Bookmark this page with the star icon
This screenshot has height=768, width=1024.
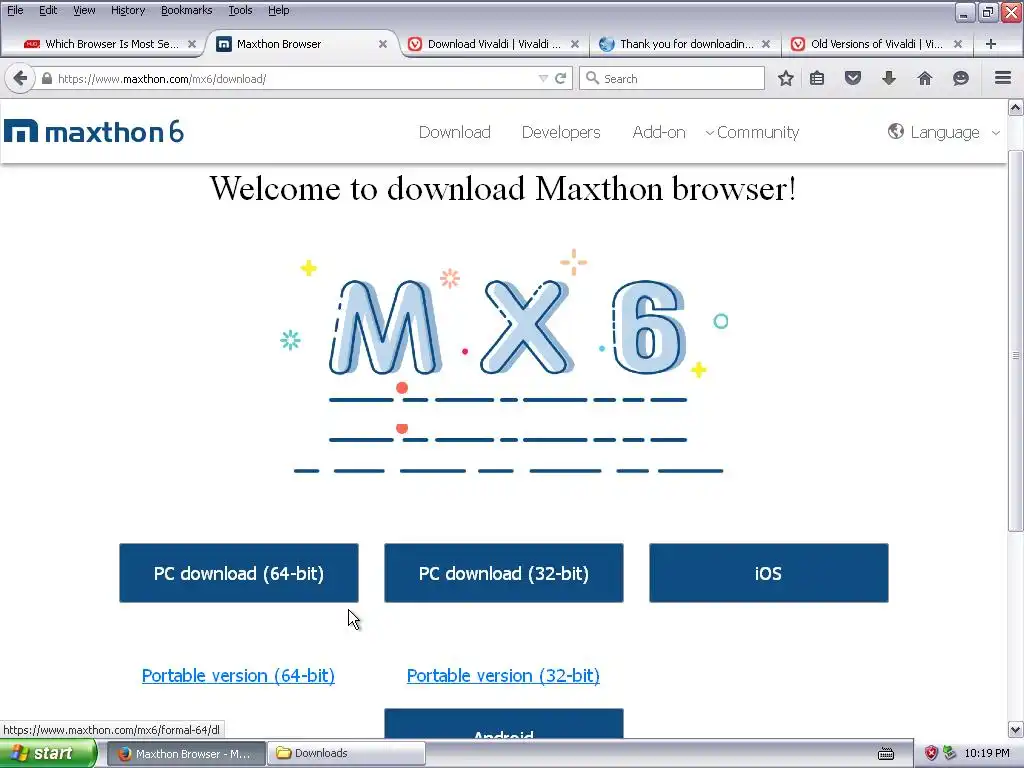pyautogui.click(x=786, y=78)
